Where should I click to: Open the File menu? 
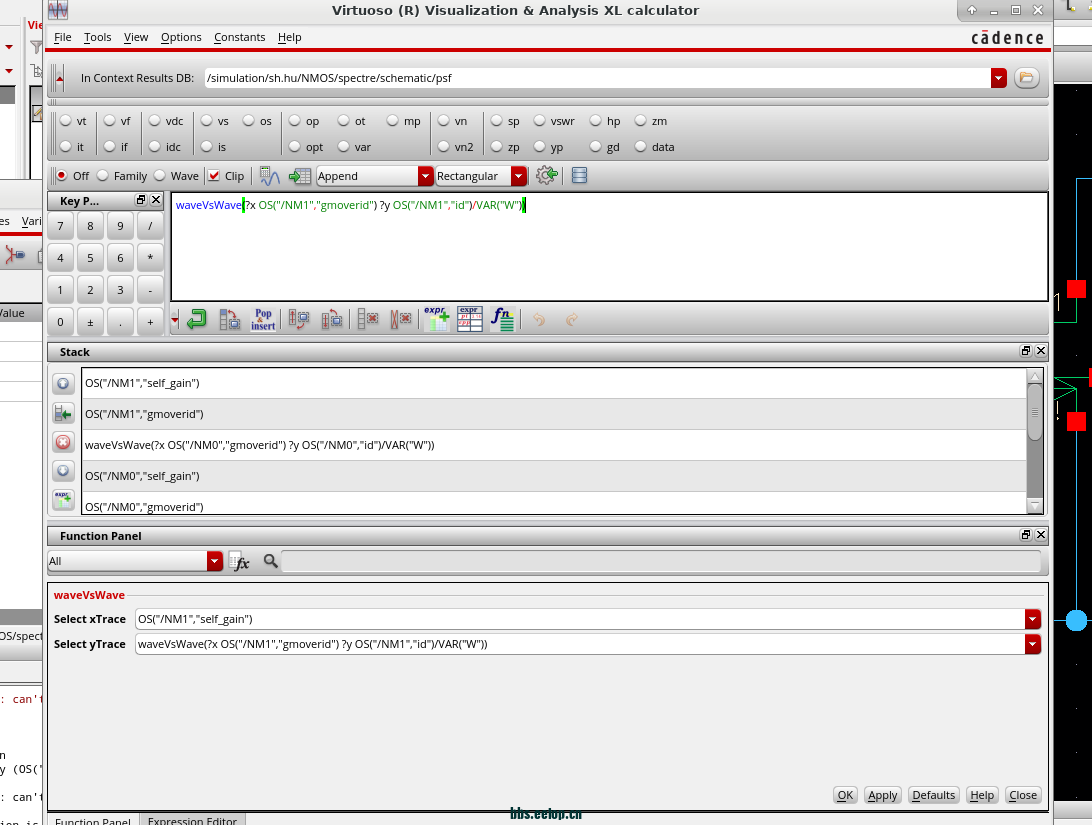point(63,37)
